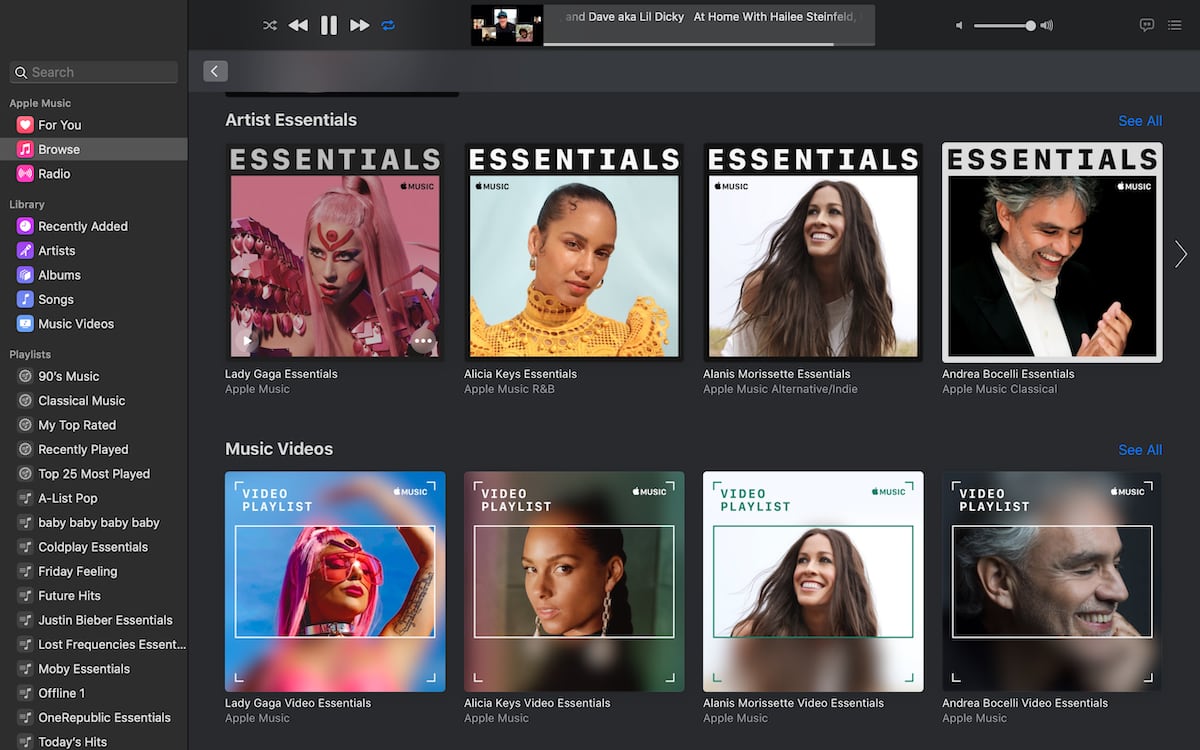This screenshot has height=750, width=1200.
Task: See All Music Videos
Action: (x=1139, y=450)
